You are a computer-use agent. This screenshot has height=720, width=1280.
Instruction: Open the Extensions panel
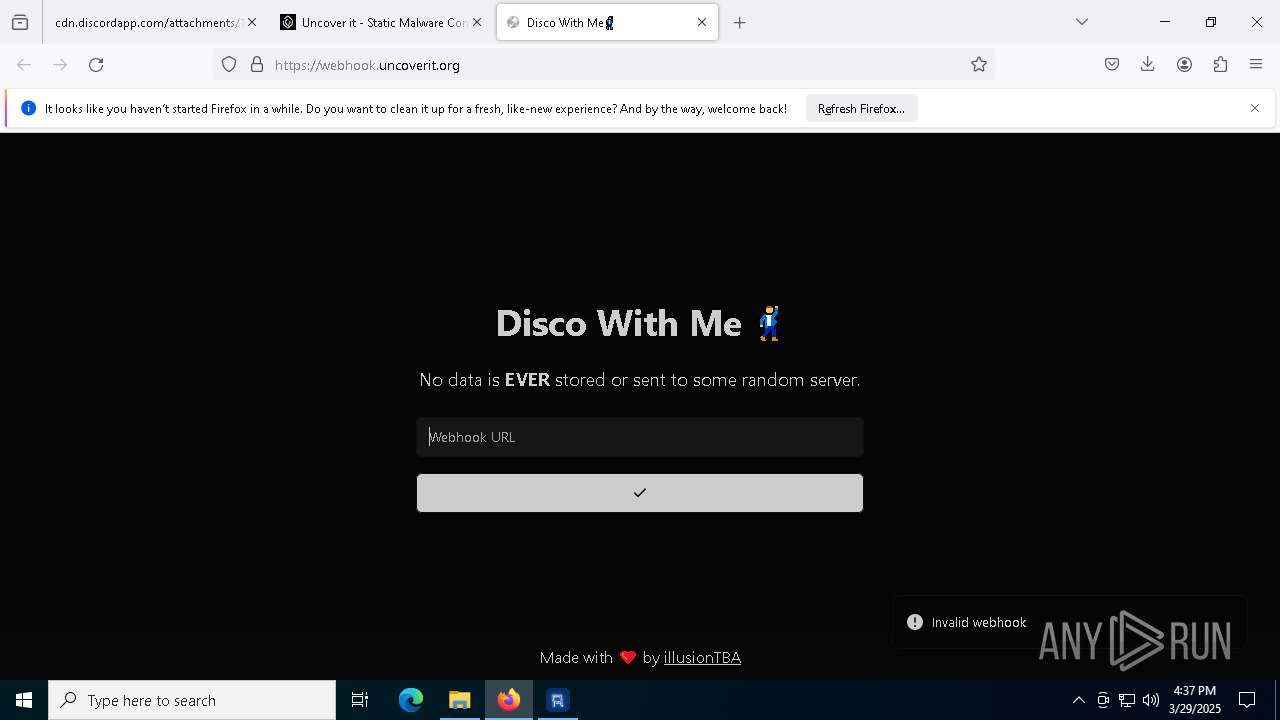point(1220,65)
